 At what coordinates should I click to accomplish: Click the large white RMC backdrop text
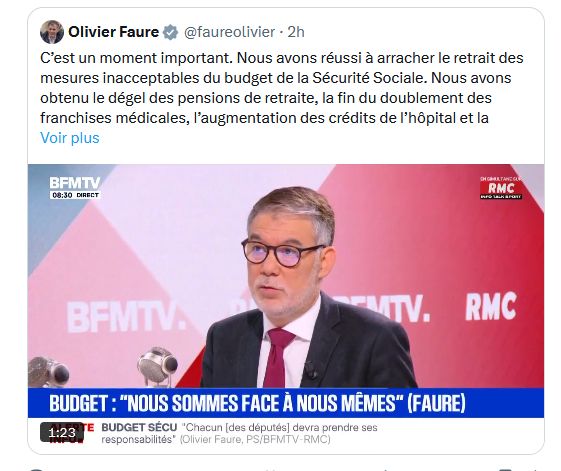(x=491, y=306)
